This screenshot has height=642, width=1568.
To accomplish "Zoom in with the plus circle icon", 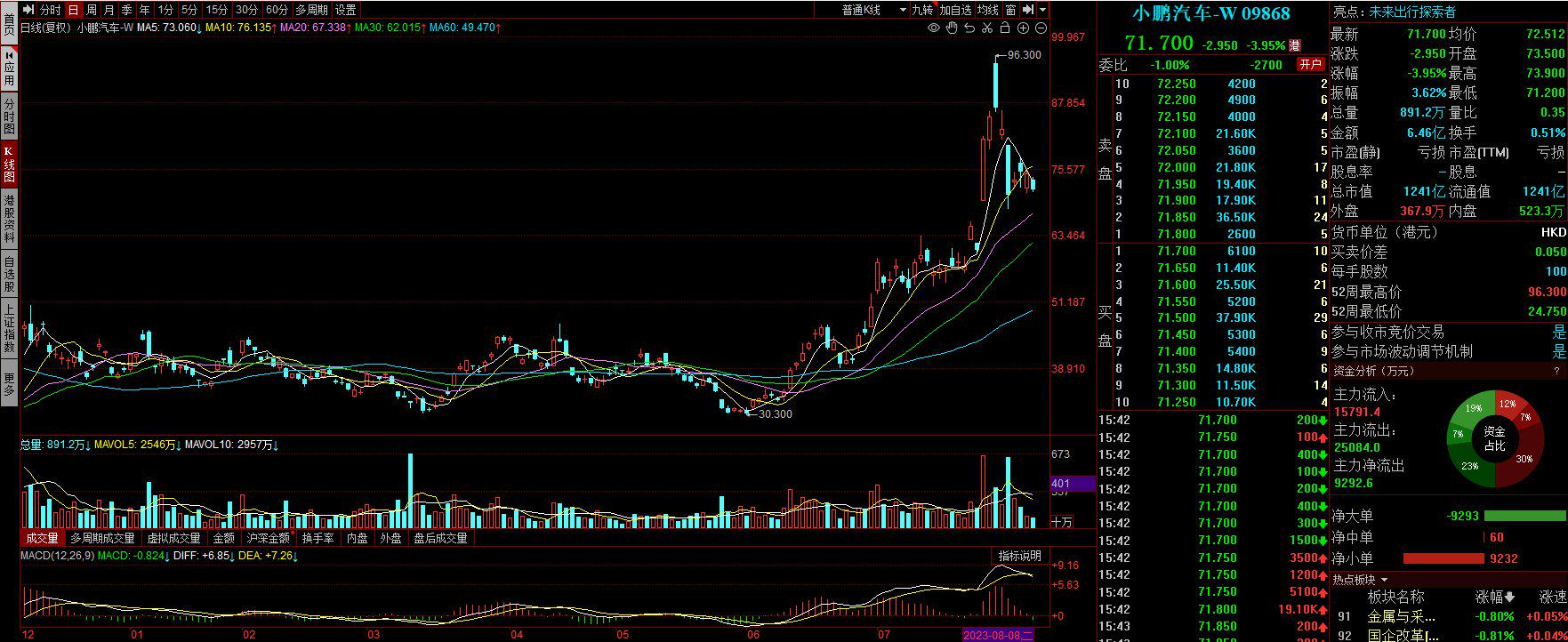I will pyautogui.click(x=1023, y=28).
